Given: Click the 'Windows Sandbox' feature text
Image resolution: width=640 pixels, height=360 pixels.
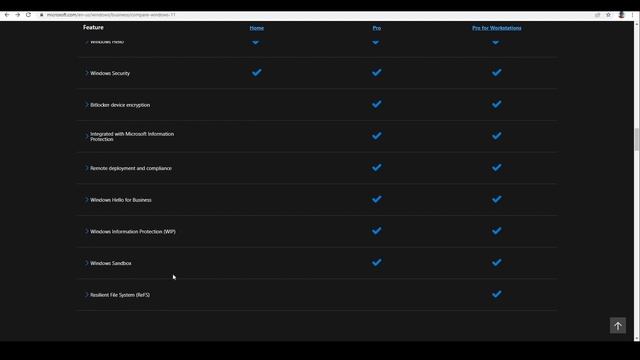Looking at the screenshot, I should pyautogui.click(x=111, y=263).
